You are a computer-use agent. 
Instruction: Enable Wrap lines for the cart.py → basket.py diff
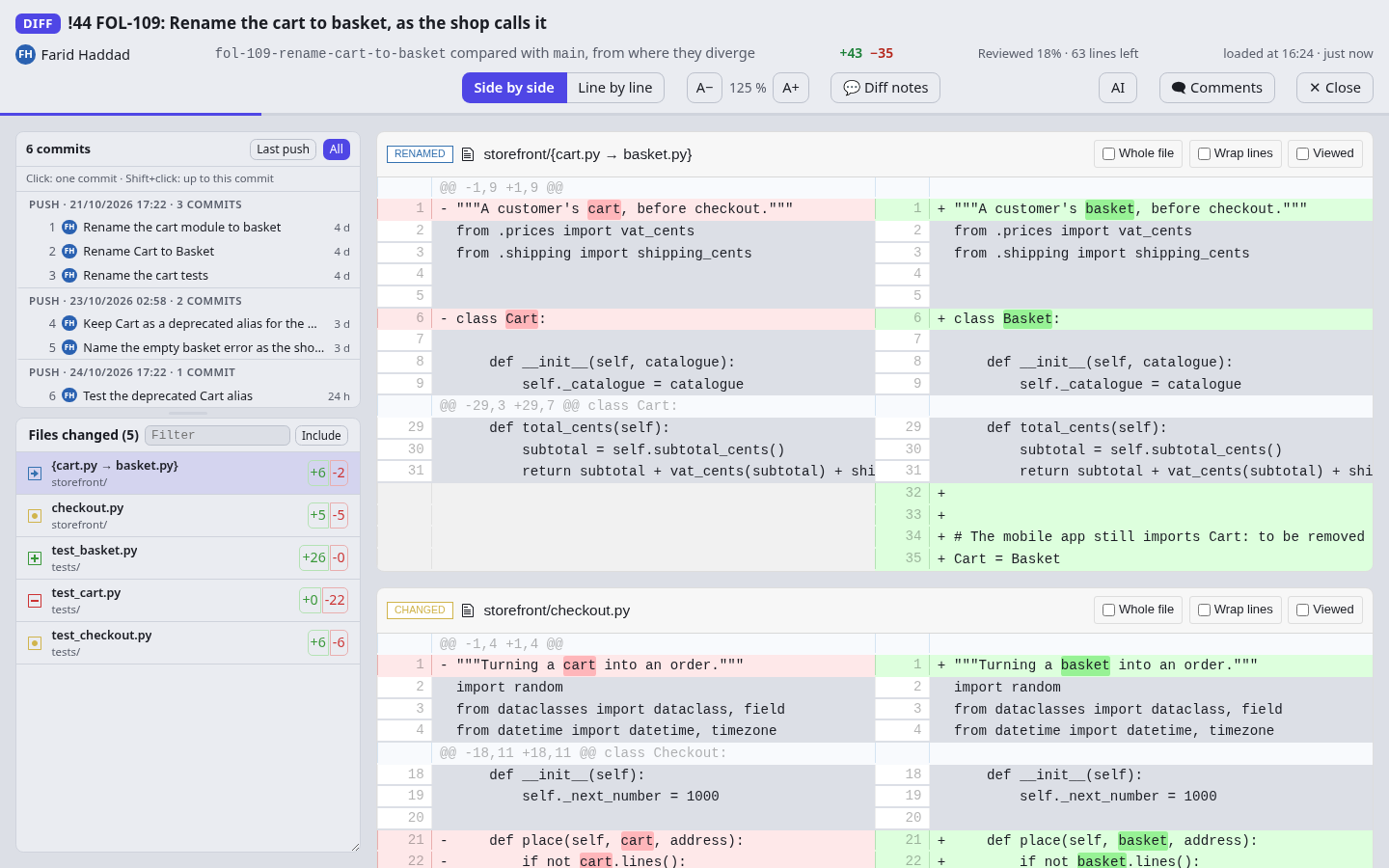(x=1204, y=154)
